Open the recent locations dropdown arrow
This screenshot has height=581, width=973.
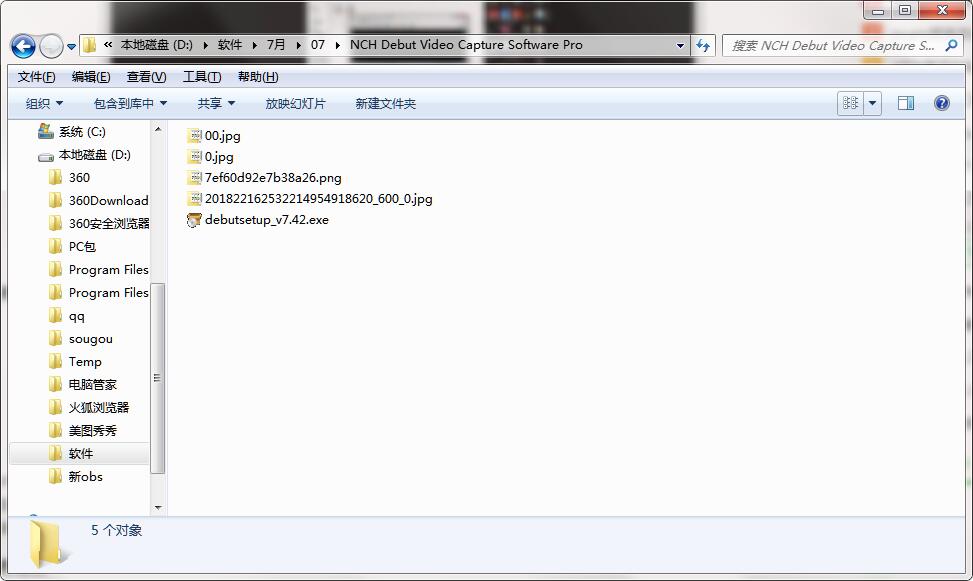click(x=71, y=47)
